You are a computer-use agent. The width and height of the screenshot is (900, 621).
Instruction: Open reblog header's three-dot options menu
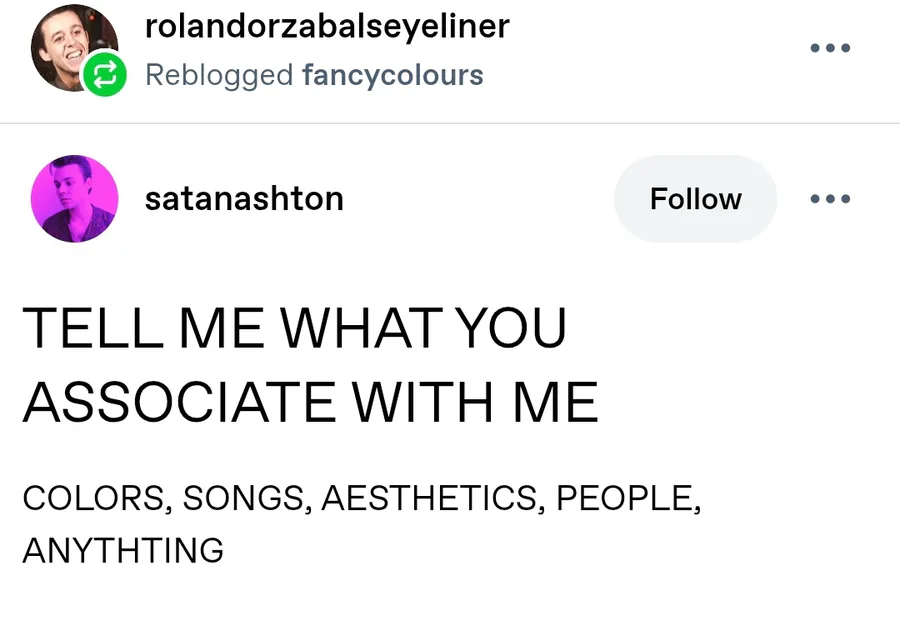click(x=830, y=48)
